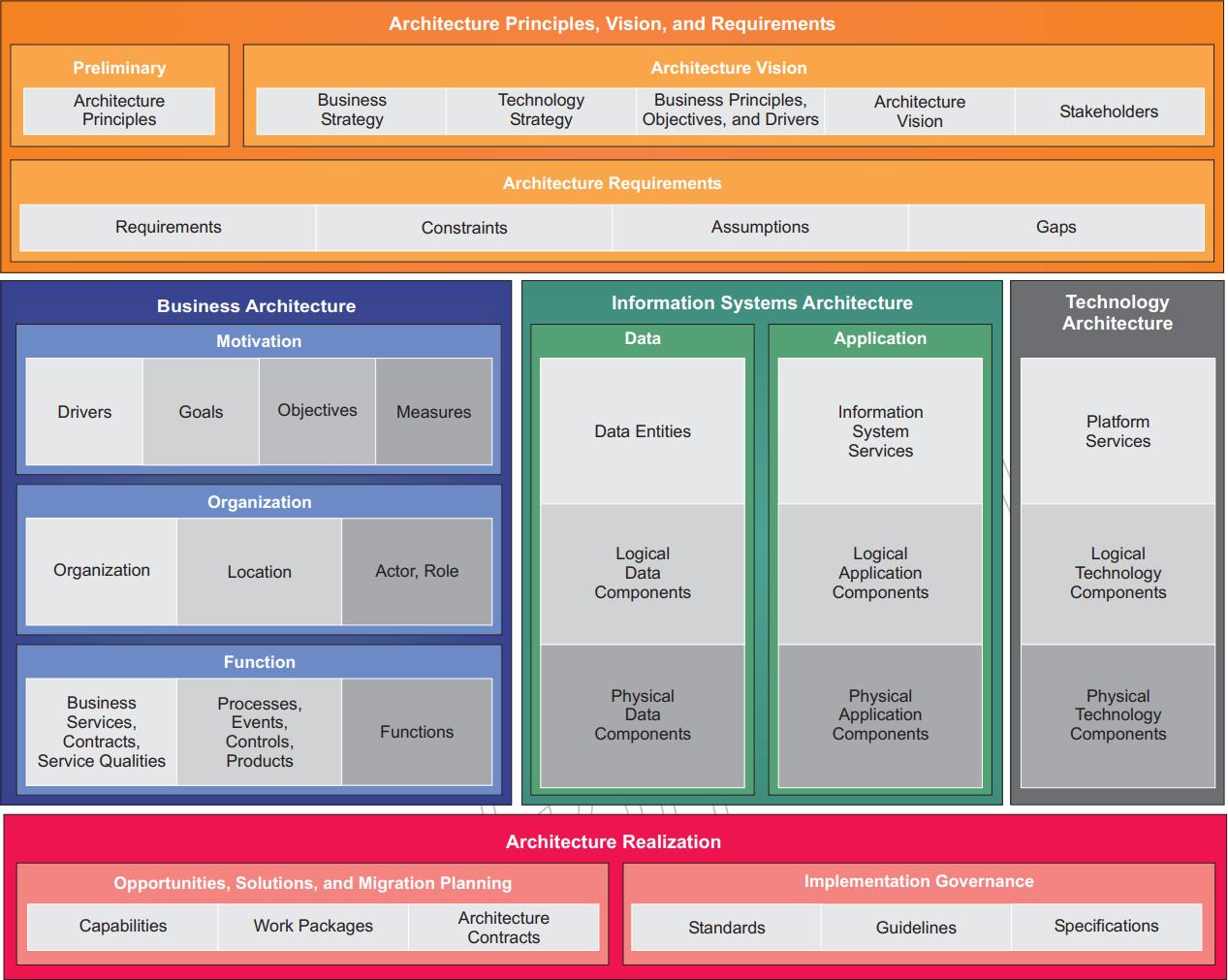This screenshot has width=1228, height=980.
Task: Select the Platform Services box
Action: [x=1118, y=431]
